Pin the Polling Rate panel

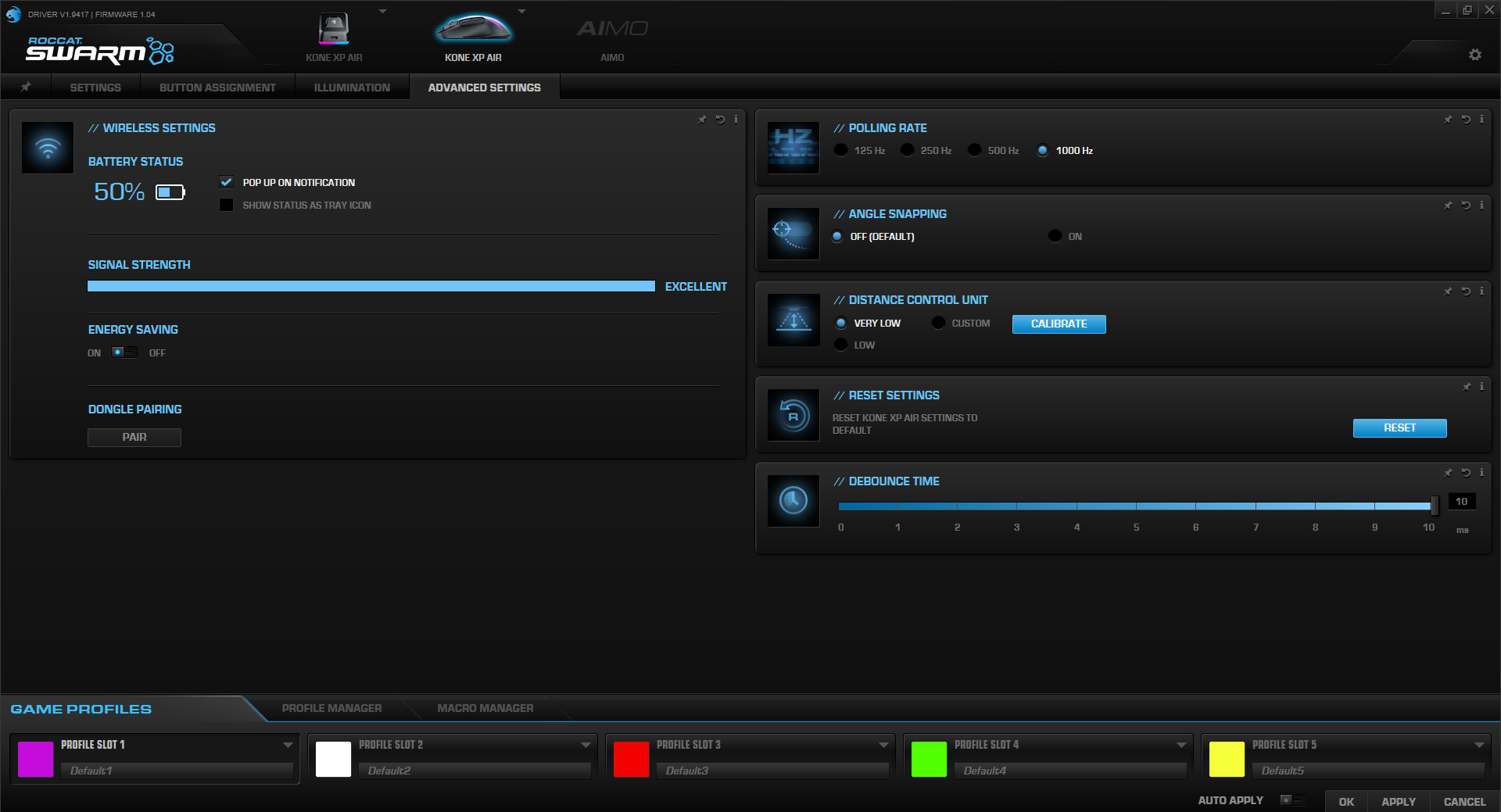point(1448,120)
